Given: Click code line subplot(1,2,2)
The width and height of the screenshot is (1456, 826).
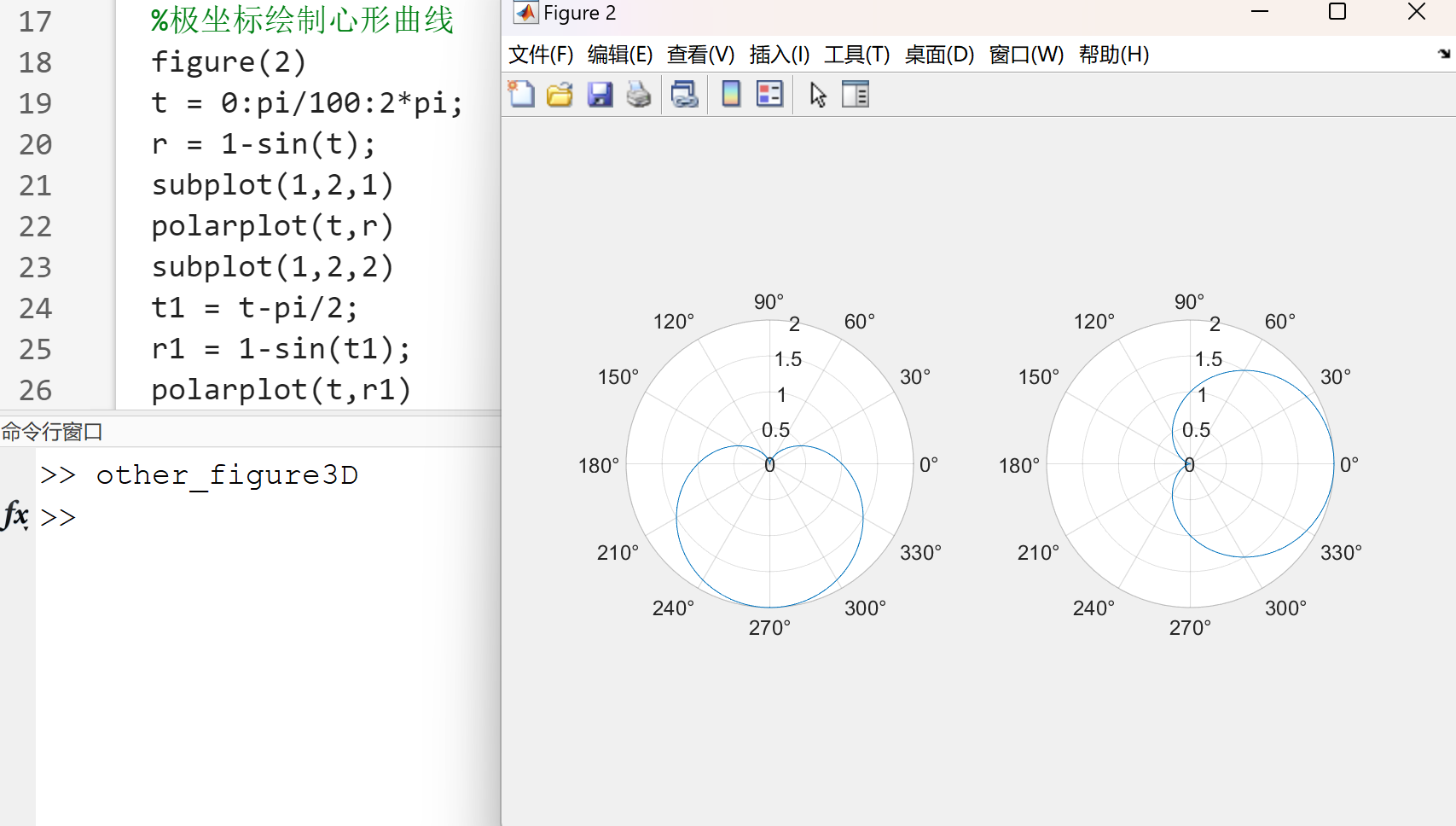Looking at the screenshot, I should [272, 267].
